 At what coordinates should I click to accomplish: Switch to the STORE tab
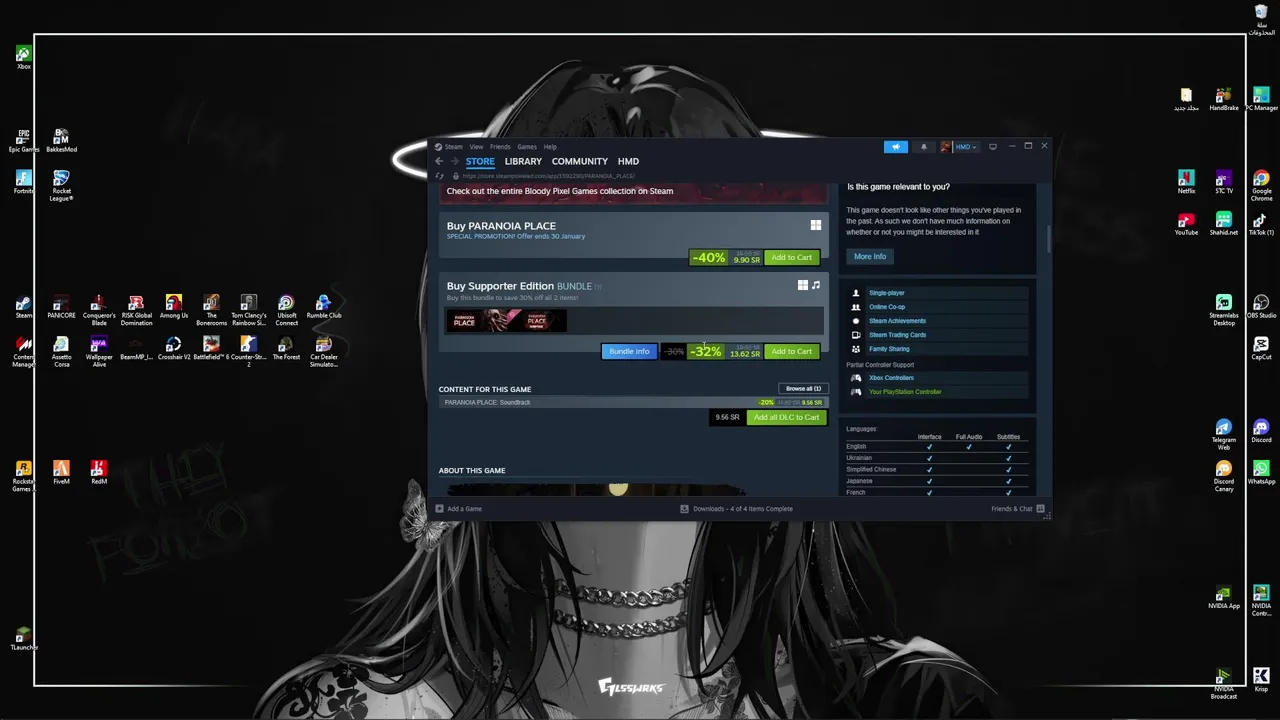point(480,162)
